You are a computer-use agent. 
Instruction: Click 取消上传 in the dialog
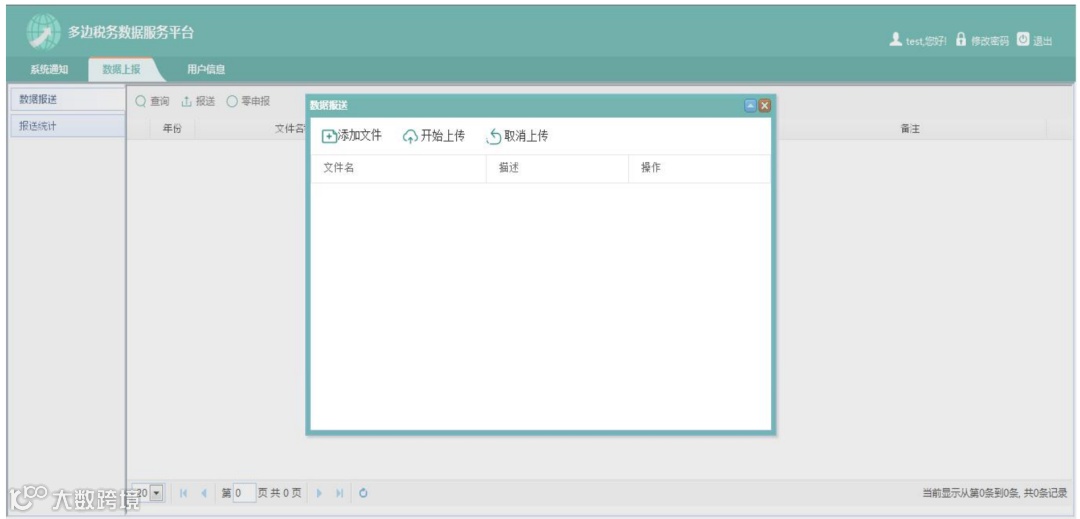point(517,136)
